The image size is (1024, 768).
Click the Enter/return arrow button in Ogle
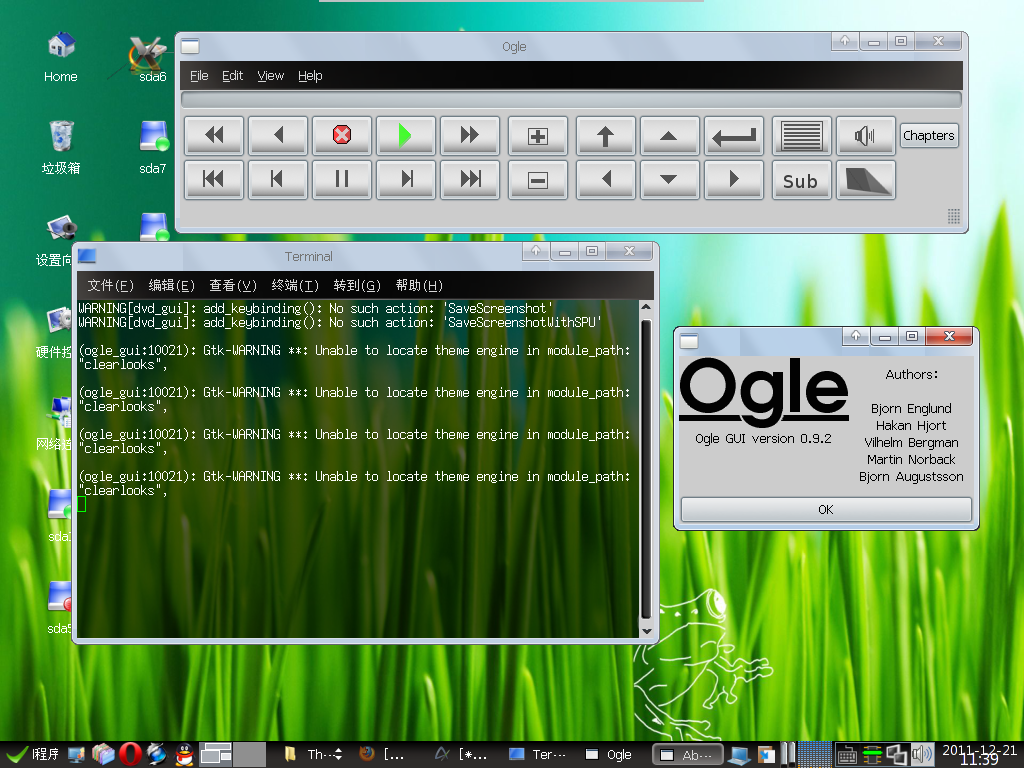pyautogui.click(x=734, y=136)
